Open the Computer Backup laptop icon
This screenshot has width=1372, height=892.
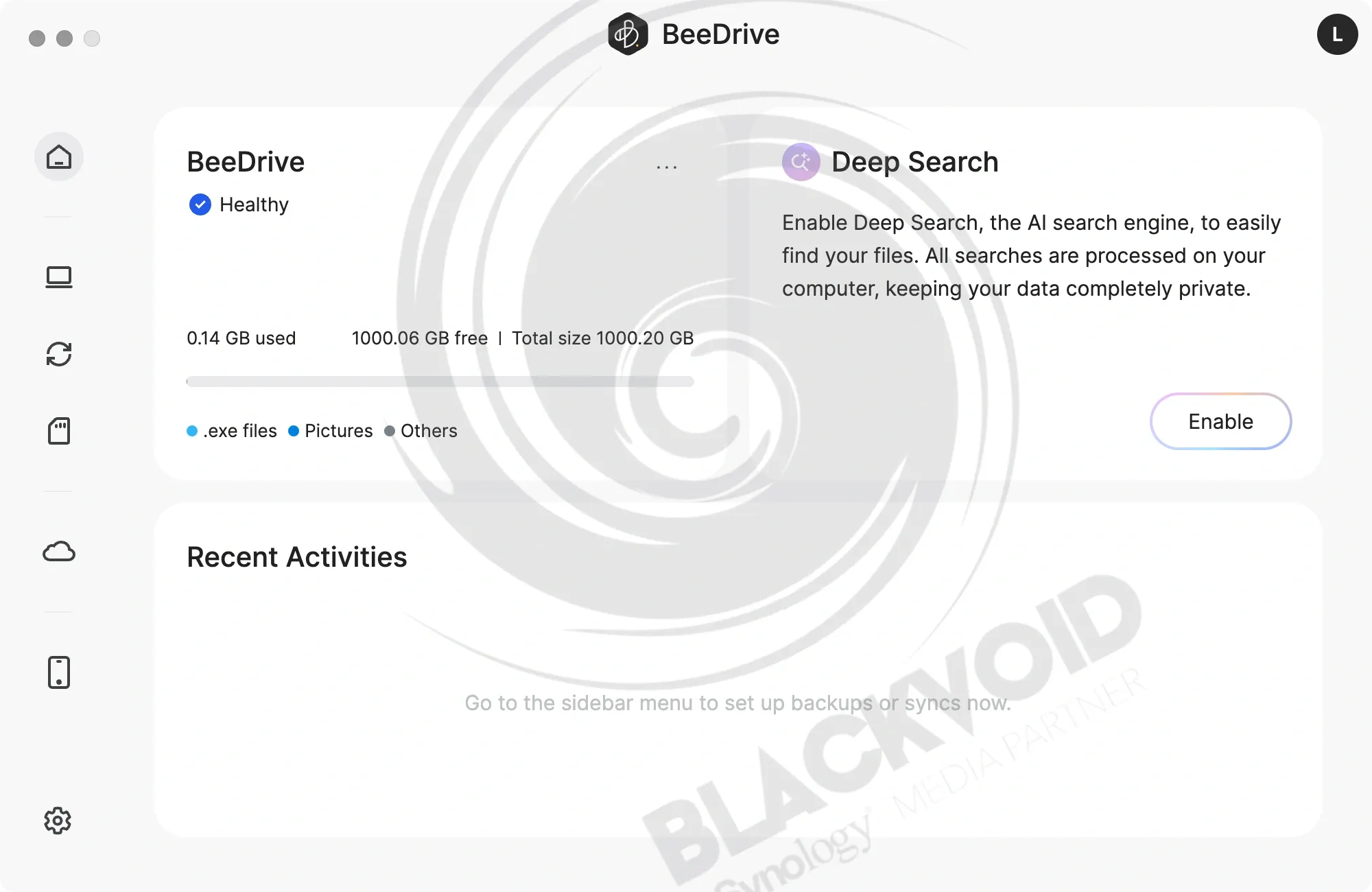pyautogui.click(x=59, y=277)
